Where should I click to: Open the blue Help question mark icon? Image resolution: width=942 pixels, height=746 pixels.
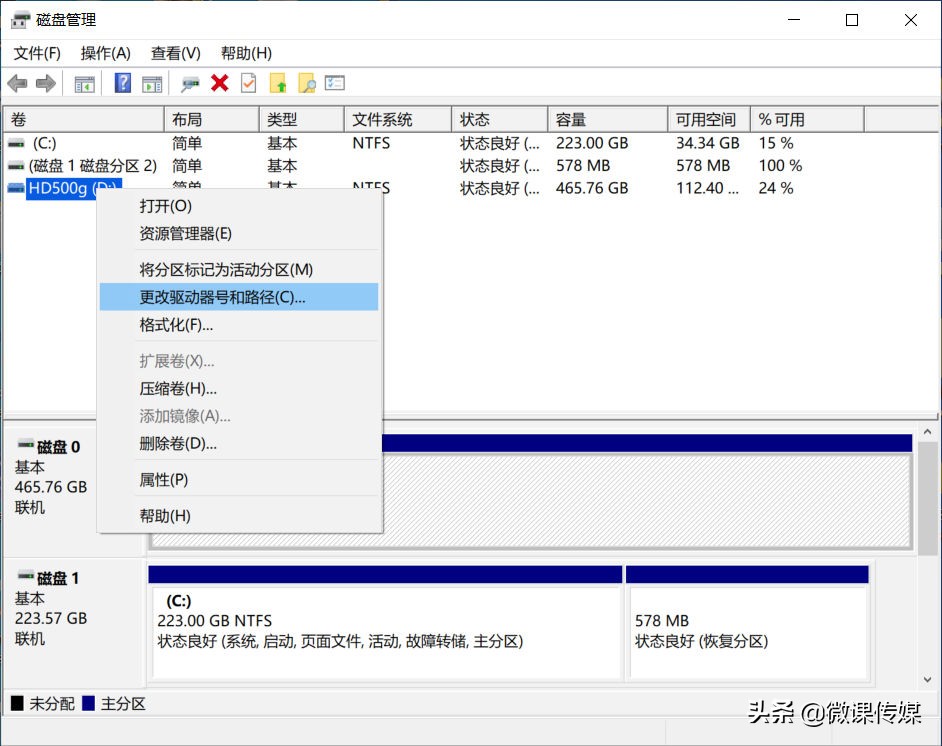click(123, 83)
